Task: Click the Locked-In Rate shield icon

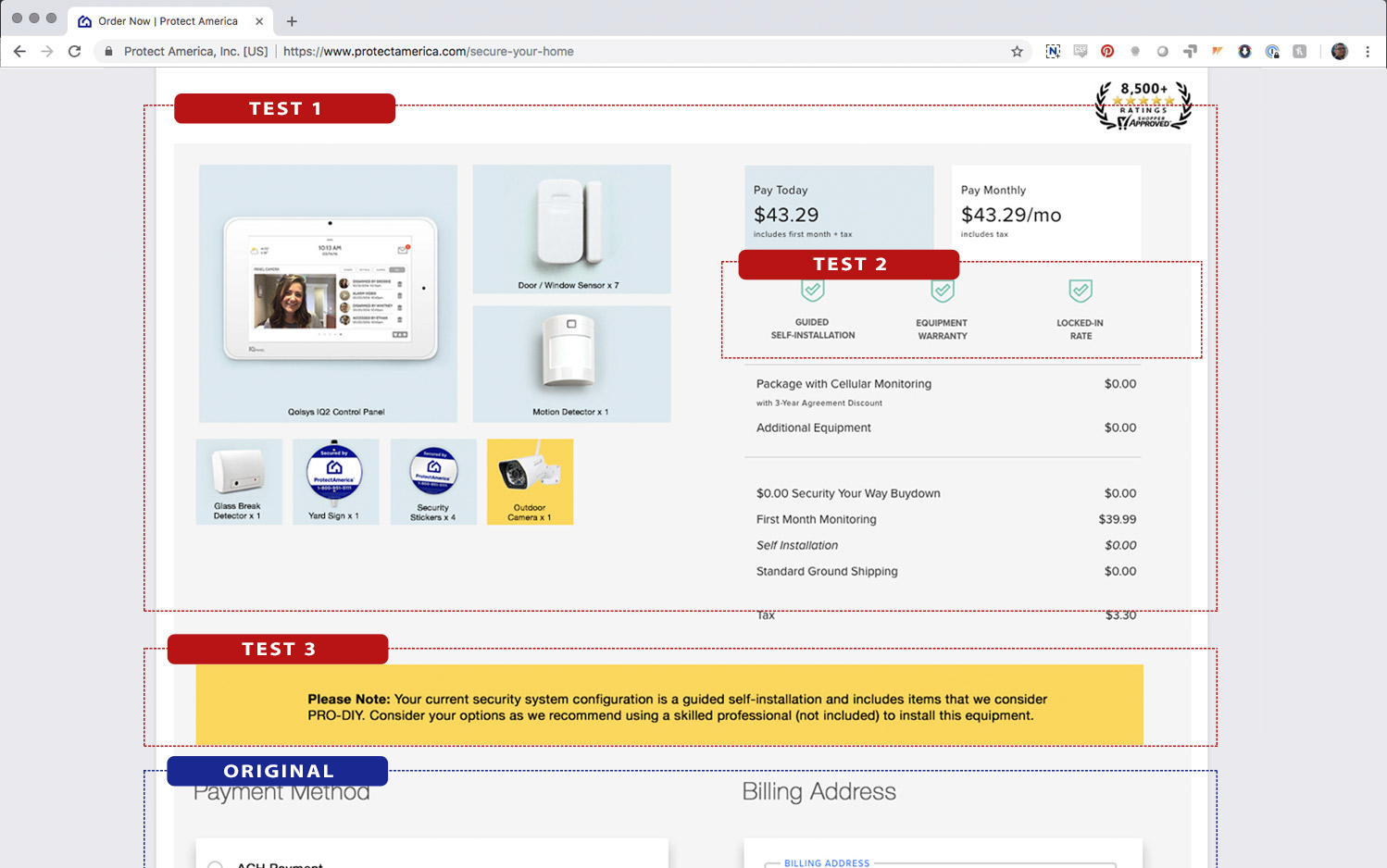Action: 1081,291
